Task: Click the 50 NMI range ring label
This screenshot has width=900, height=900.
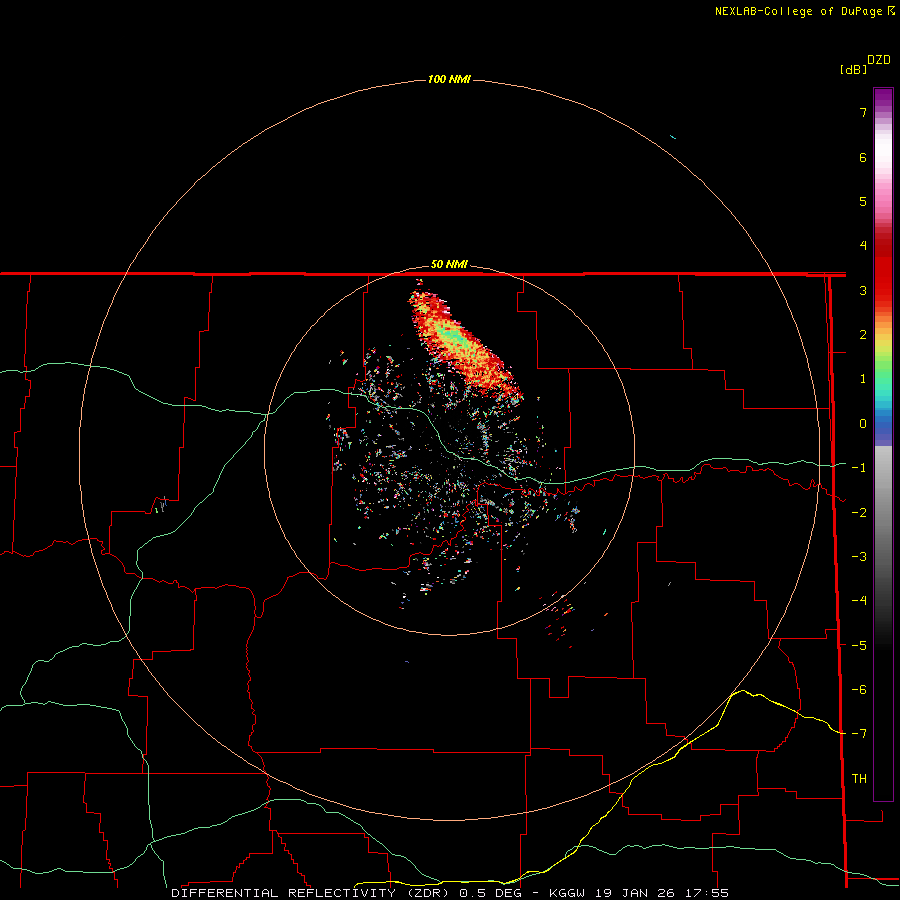Action: click(449, 265)
